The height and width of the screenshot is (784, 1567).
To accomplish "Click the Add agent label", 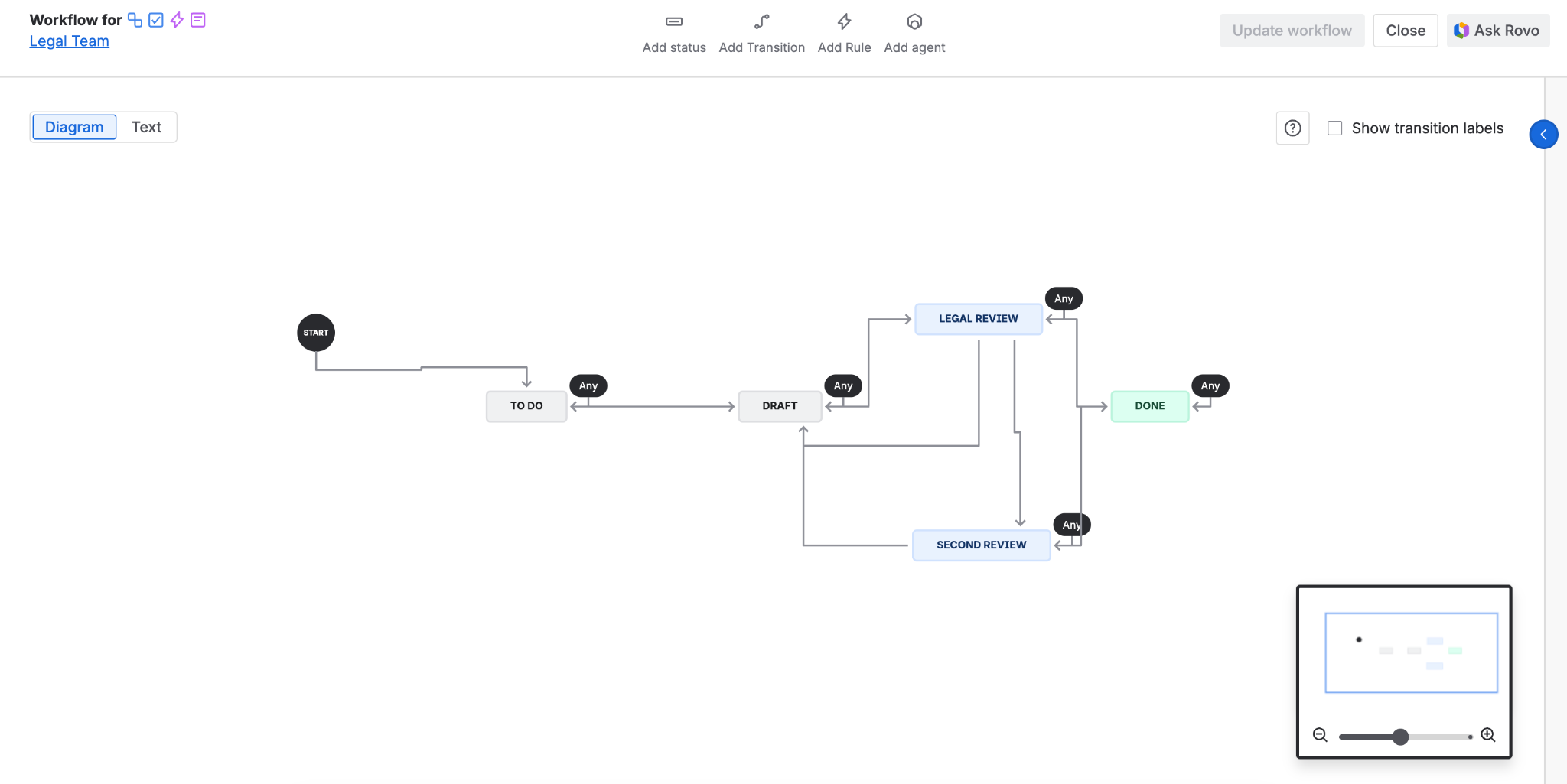I will click(914, 47).
